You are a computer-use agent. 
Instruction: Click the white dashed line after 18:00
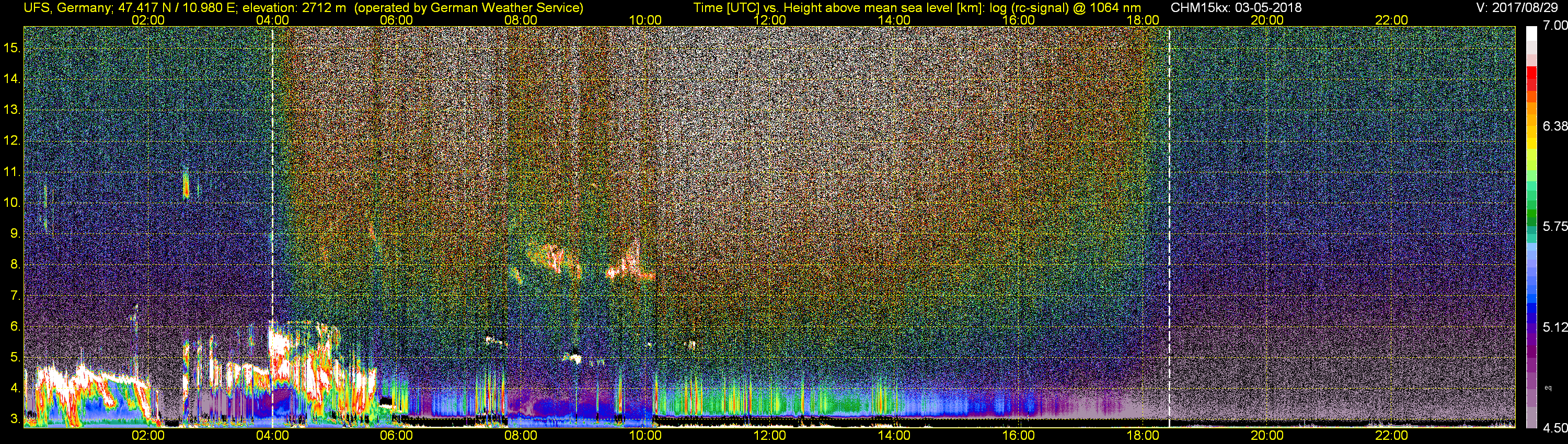pos(1169,226)
